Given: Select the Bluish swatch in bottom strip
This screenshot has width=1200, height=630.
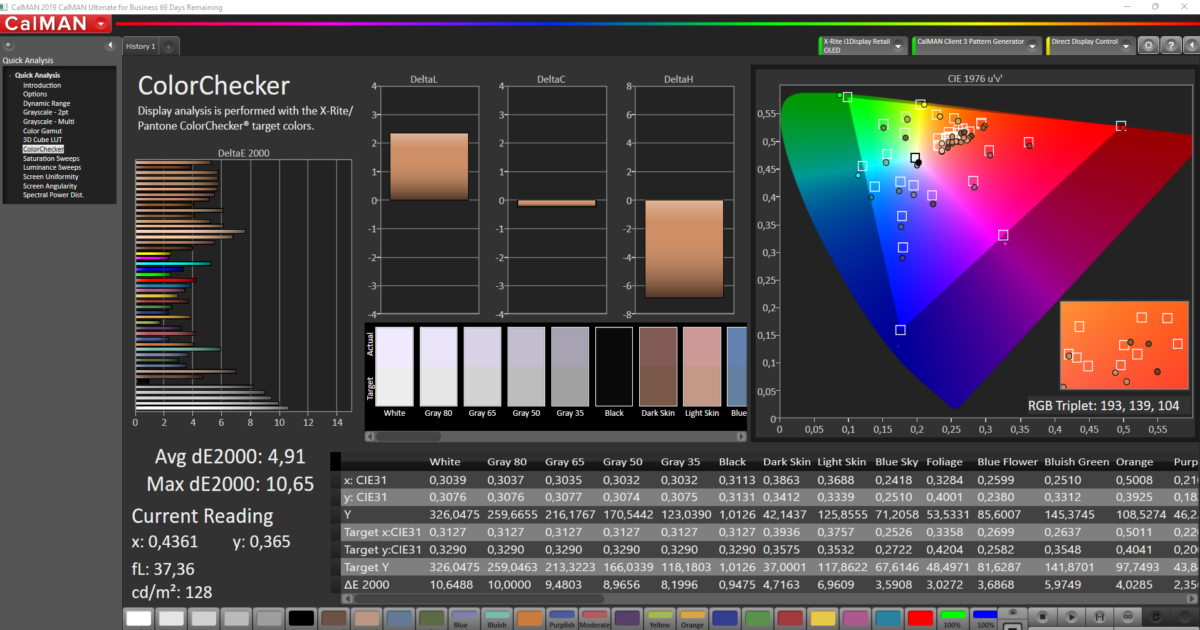Looking at the screenshot, I should [496, 618].
